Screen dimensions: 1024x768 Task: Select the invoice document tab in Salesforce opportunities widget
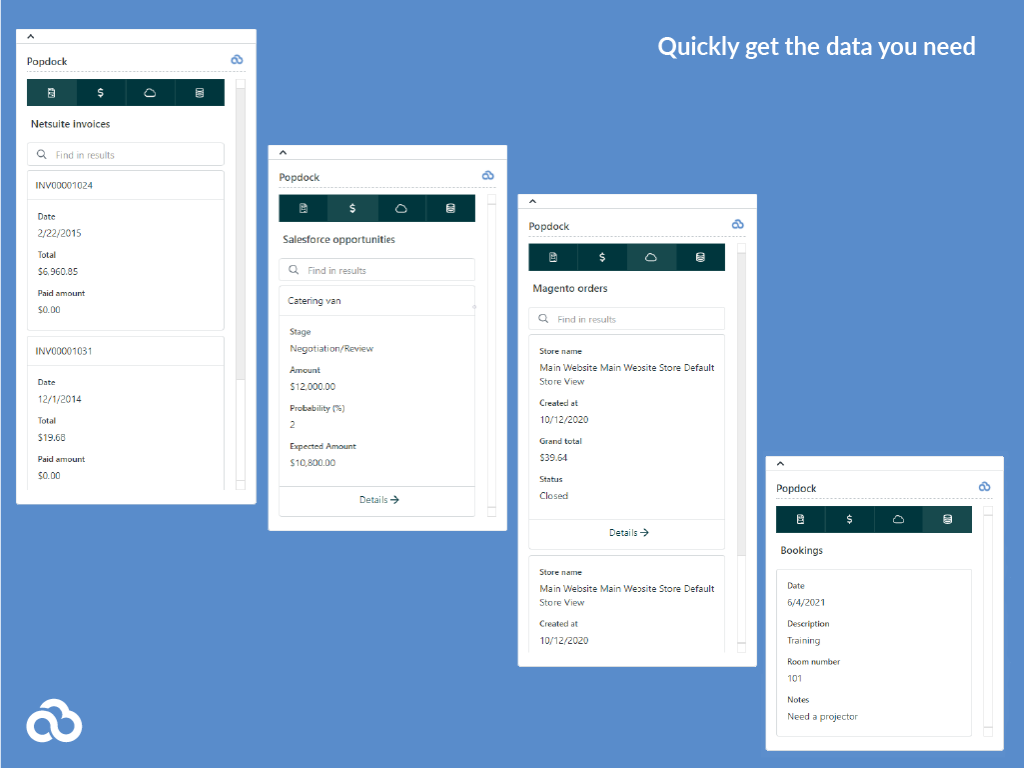(302, 208)
